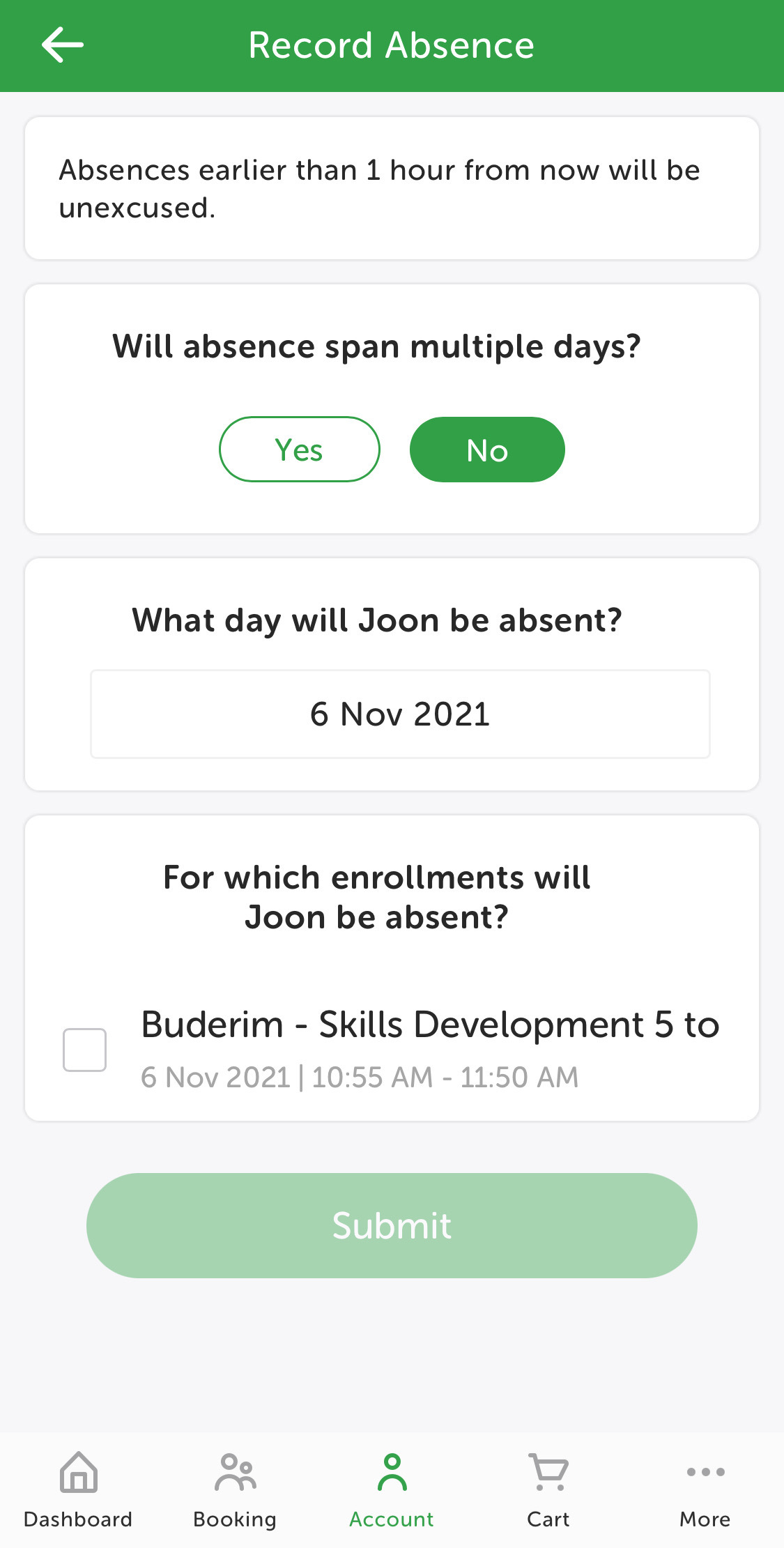Go to Cart tab label
This screenshot has width=784, height=1548.
pos(548,1519)
